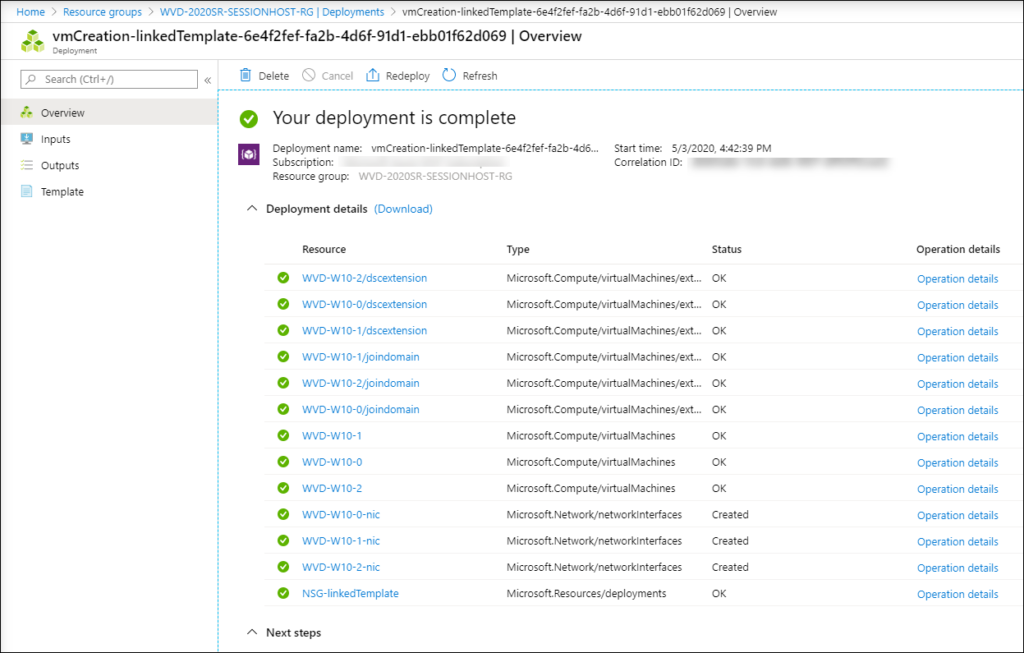Open the Overview menu item
1024x653 pixels.
pyautogui.click(x=108, y=112)
